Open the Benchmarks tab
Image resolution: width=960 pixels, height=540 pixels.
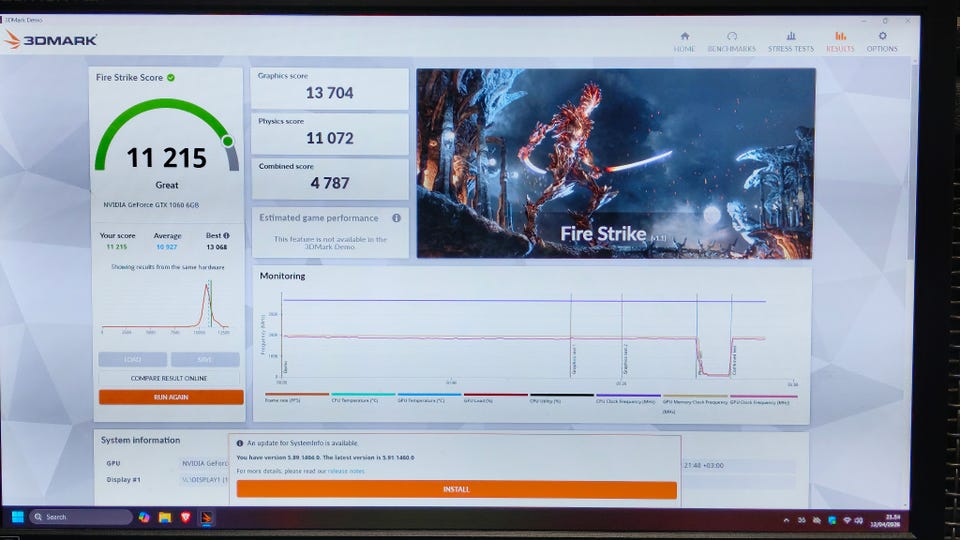tap(732, 42)
